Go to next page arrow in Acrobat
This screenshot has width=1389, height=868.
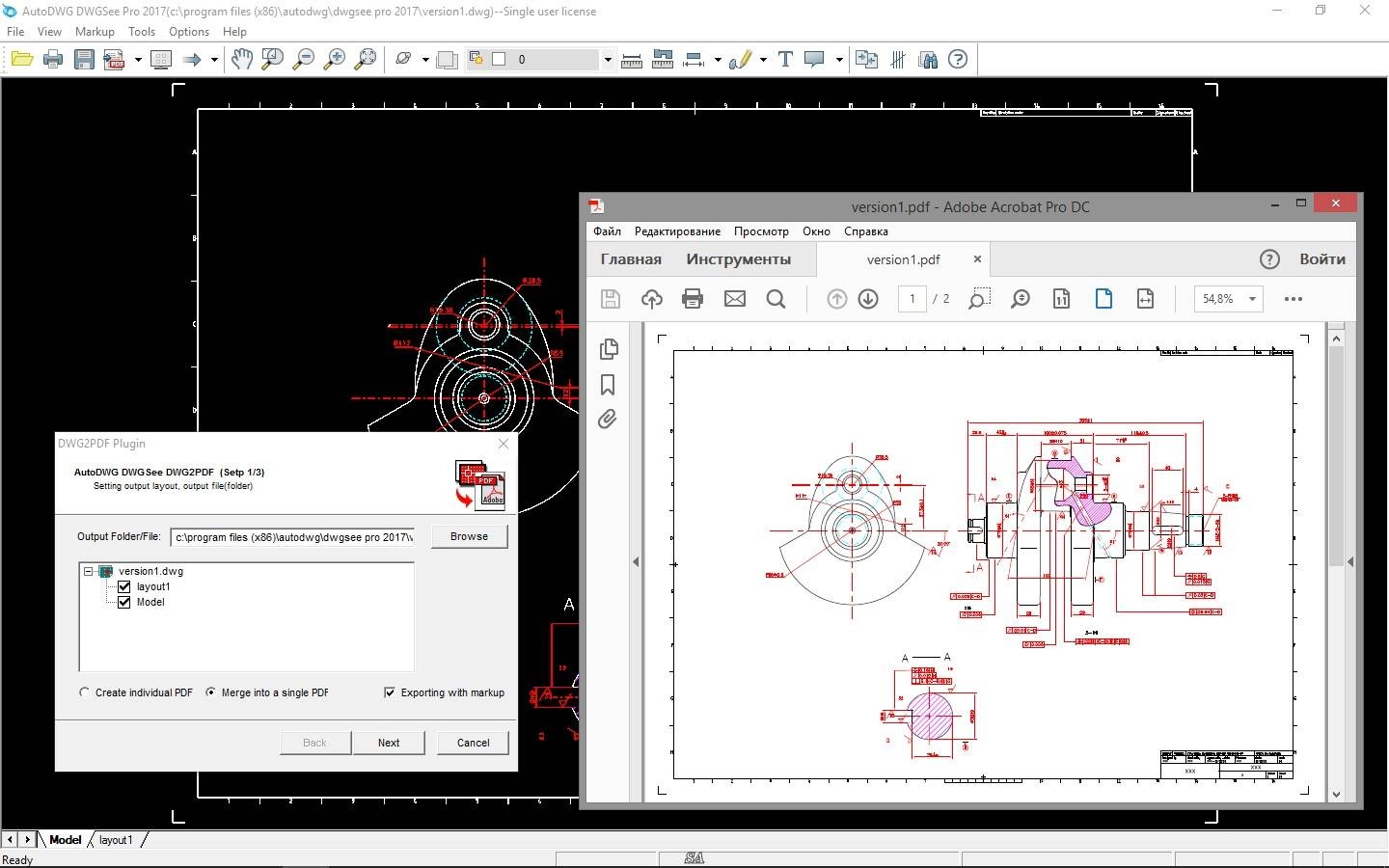coord(868,299)
